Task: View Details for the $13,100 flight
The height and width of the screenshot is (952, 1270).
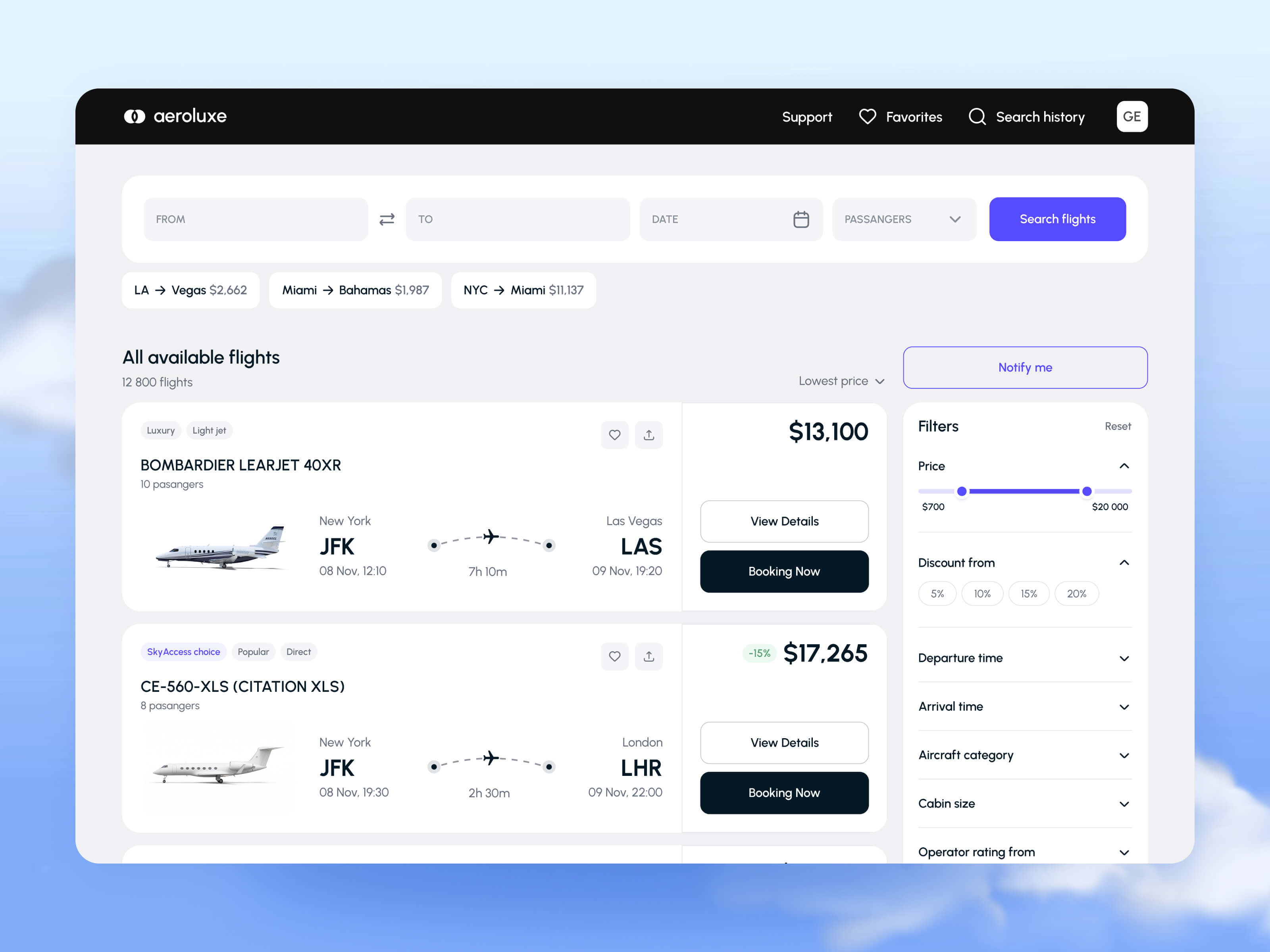Action: click(784, 521)
